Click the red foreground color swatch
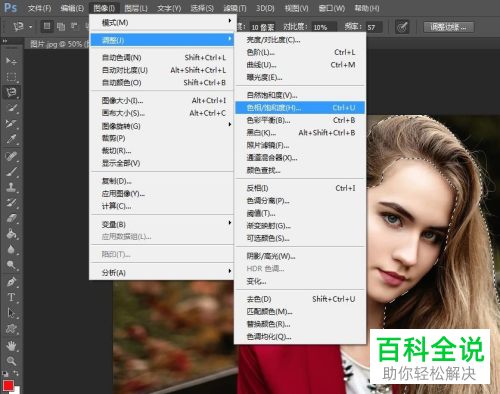Image resolution: width=500 pixels, height=394 pixels. coord(8,386)
